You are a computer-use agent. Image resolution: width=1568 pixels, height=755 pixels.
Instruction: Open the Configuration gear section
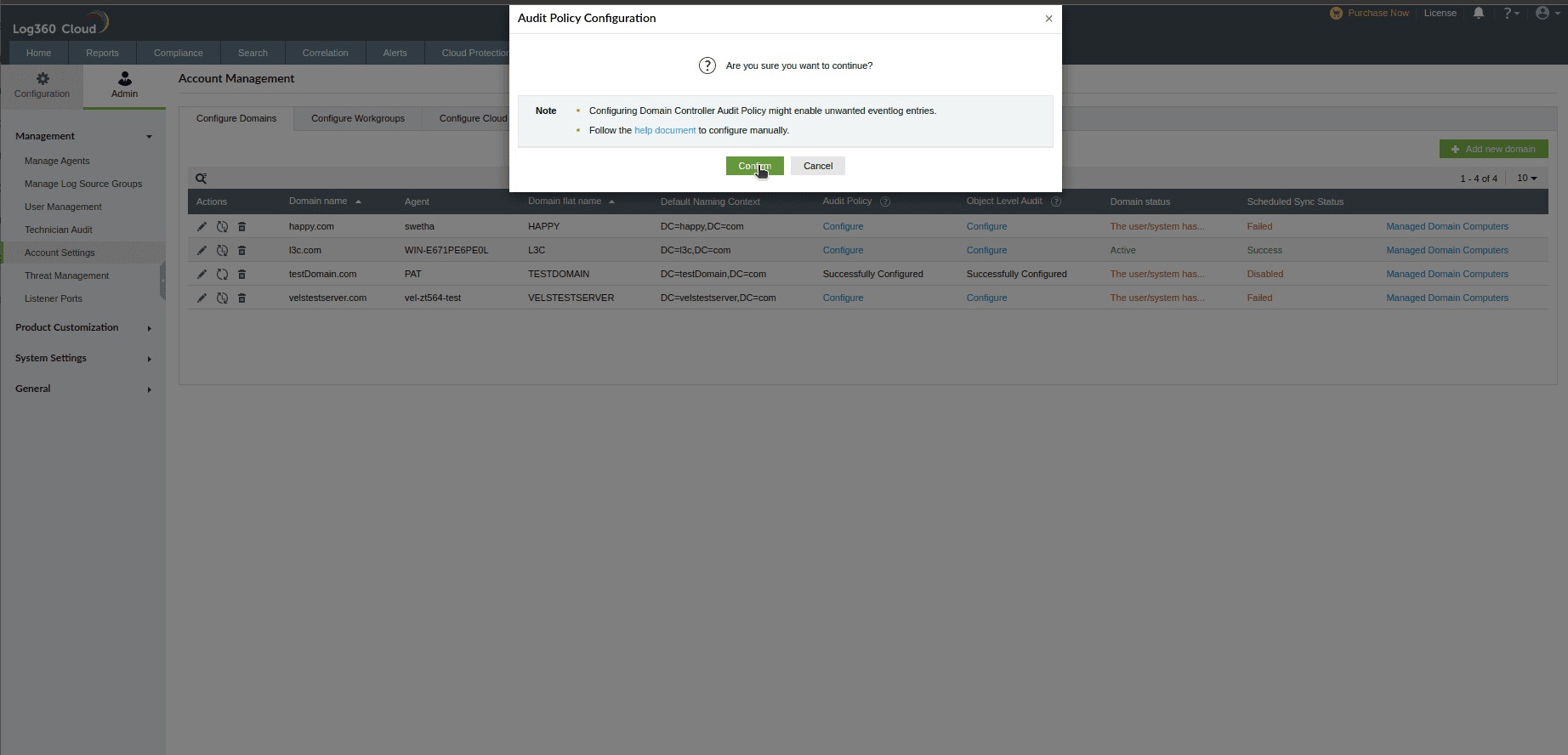click(42, 86)
